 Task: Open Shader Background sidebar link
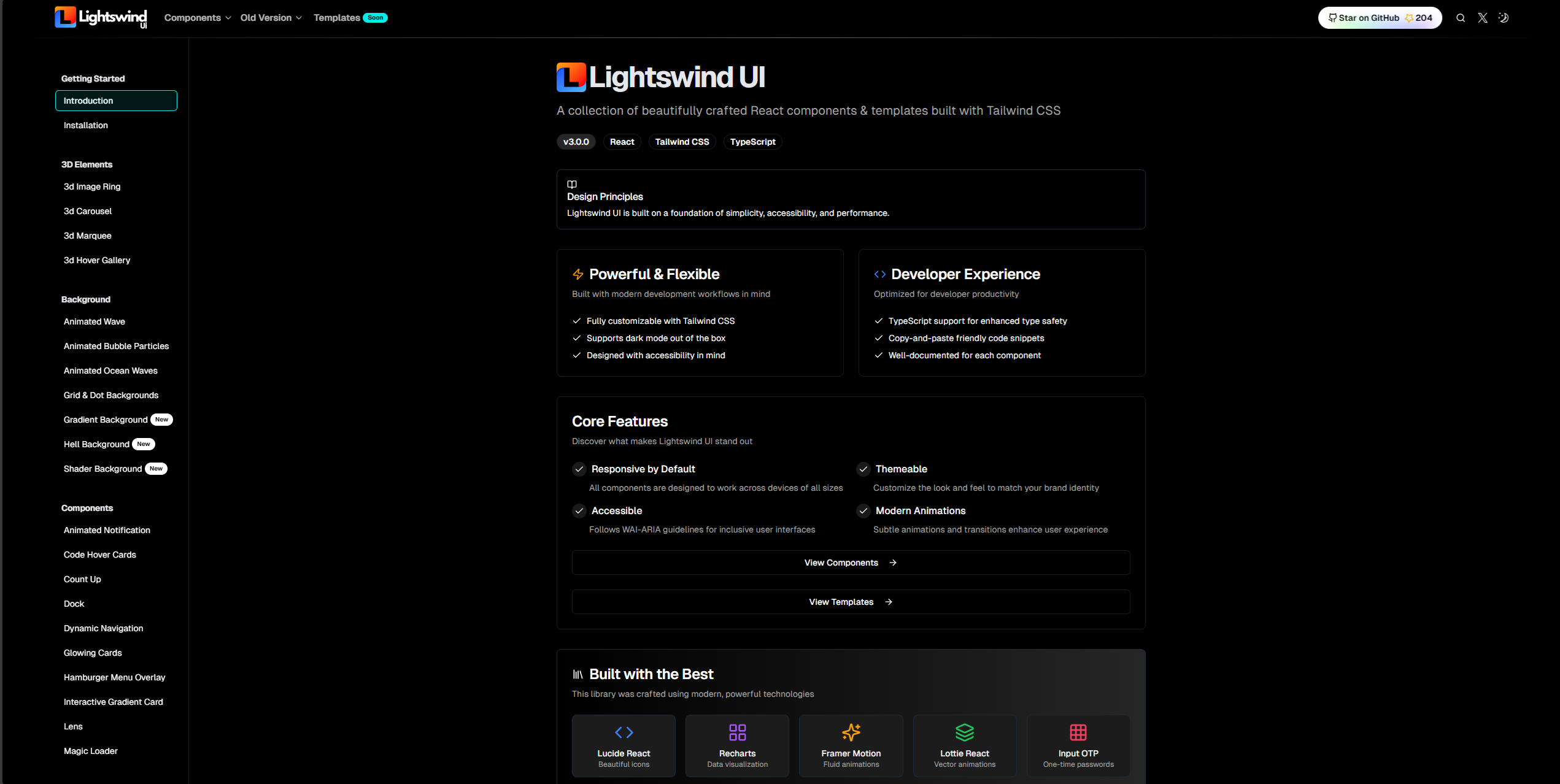tap(102, 469)
